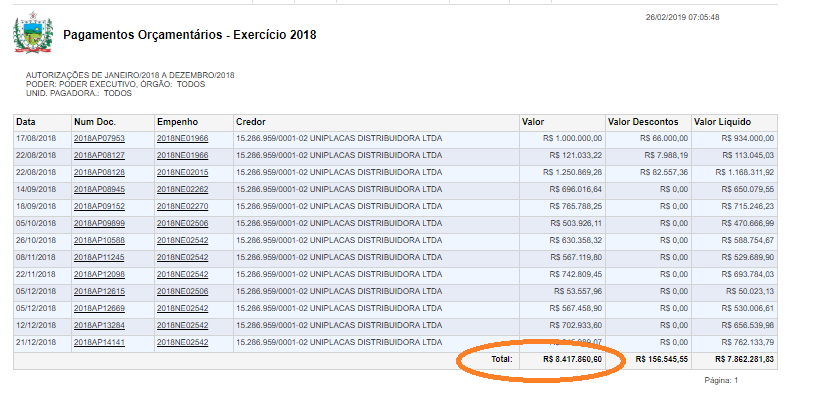Click the Empenho column header
The width and height of the screenshot is (817, 399).
click(x=194, y=122)
